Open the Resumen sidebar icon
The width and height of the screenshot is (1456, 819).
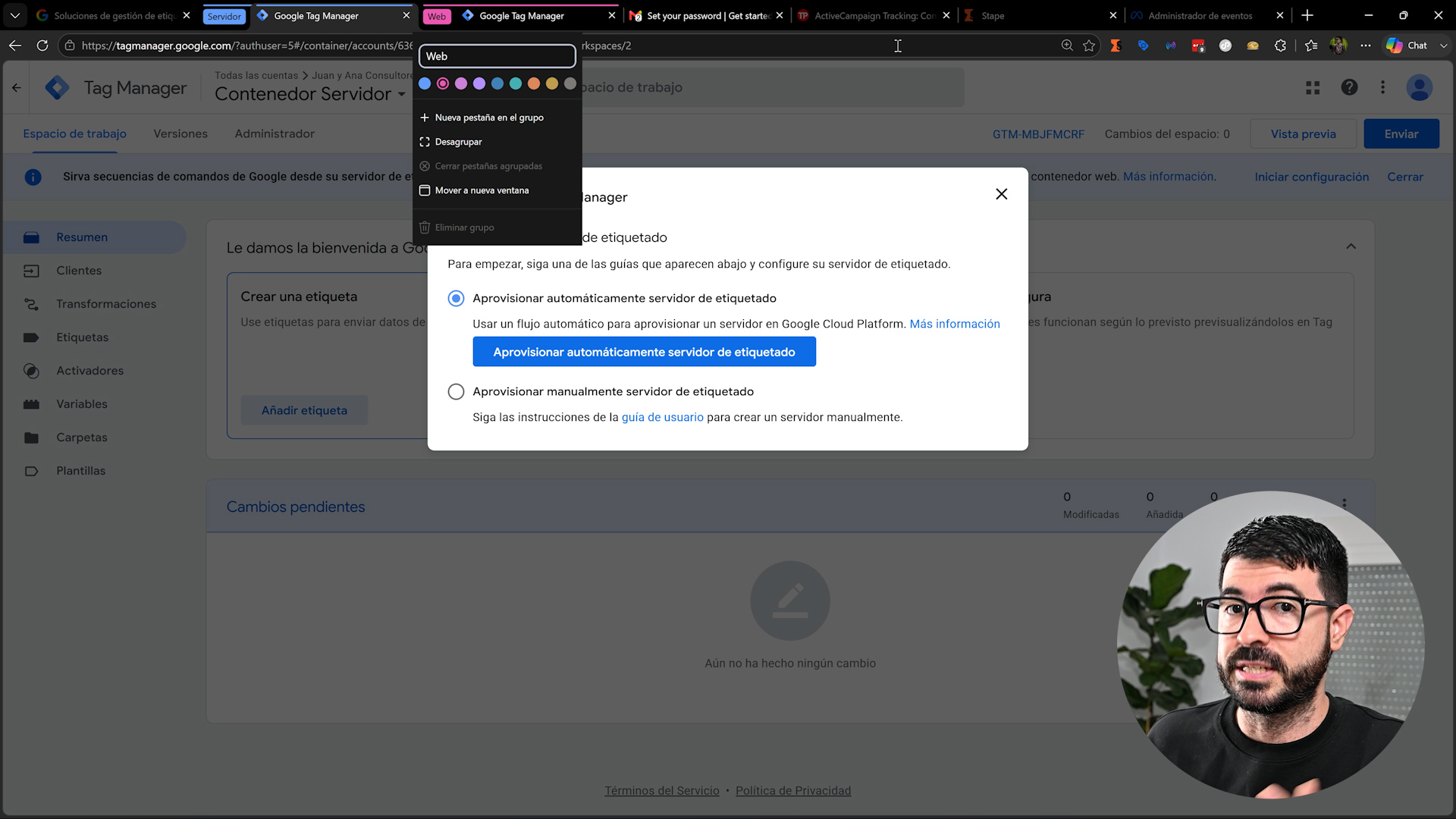tap(31, 237)
